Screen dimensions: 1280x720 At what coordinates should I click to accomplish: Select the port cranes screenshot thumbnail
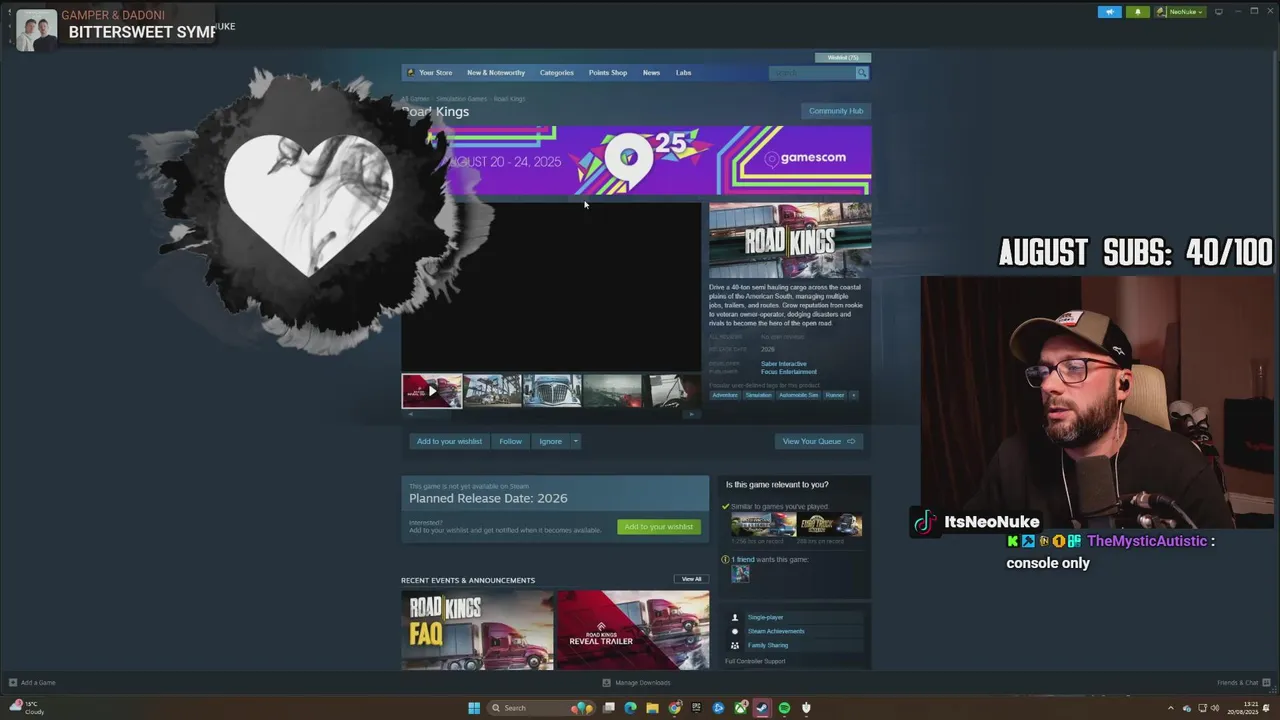(x=492, y=391)
